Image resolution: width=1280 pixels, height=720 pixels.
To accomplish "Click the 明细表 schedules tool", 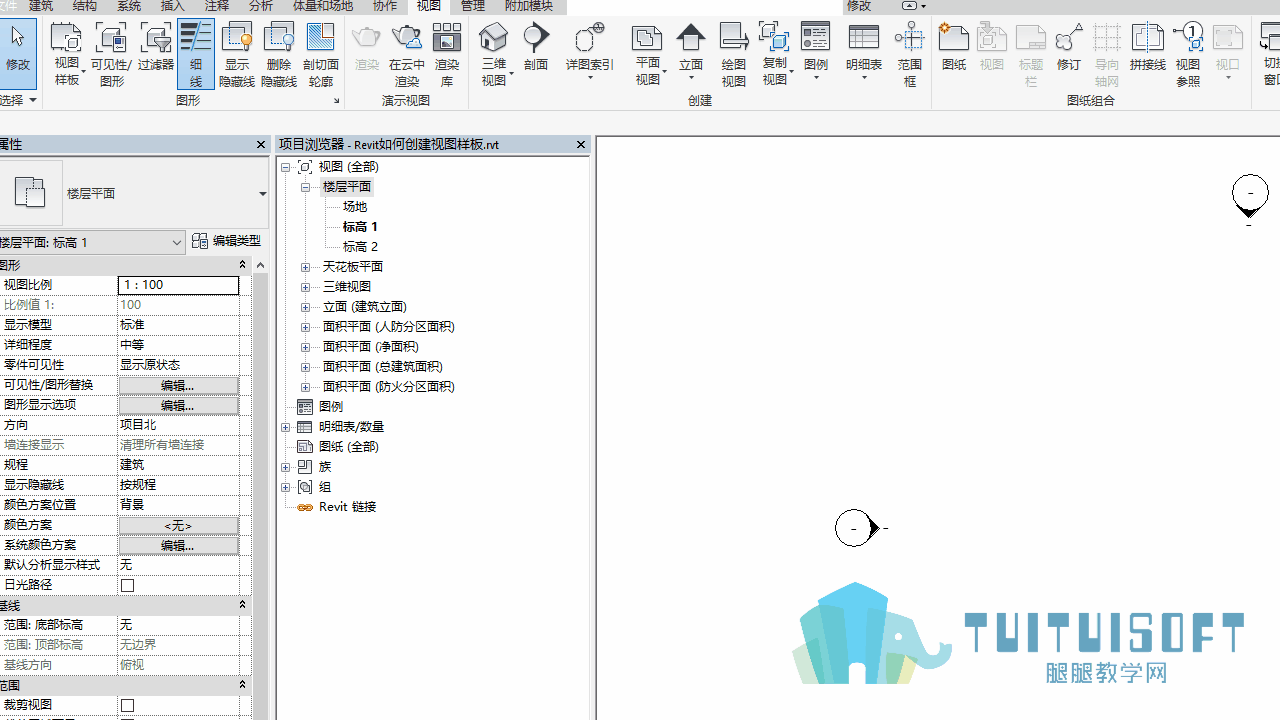I will tap(864, 52).
